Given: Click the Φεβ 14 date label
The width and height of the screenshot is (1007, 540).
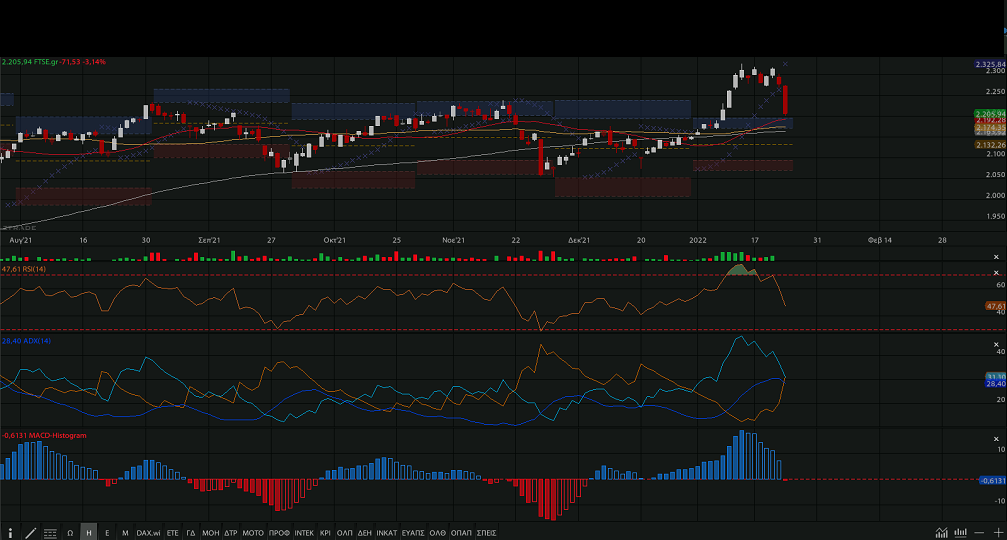Looking at the screenshot, I should click(x=880, y=240).
